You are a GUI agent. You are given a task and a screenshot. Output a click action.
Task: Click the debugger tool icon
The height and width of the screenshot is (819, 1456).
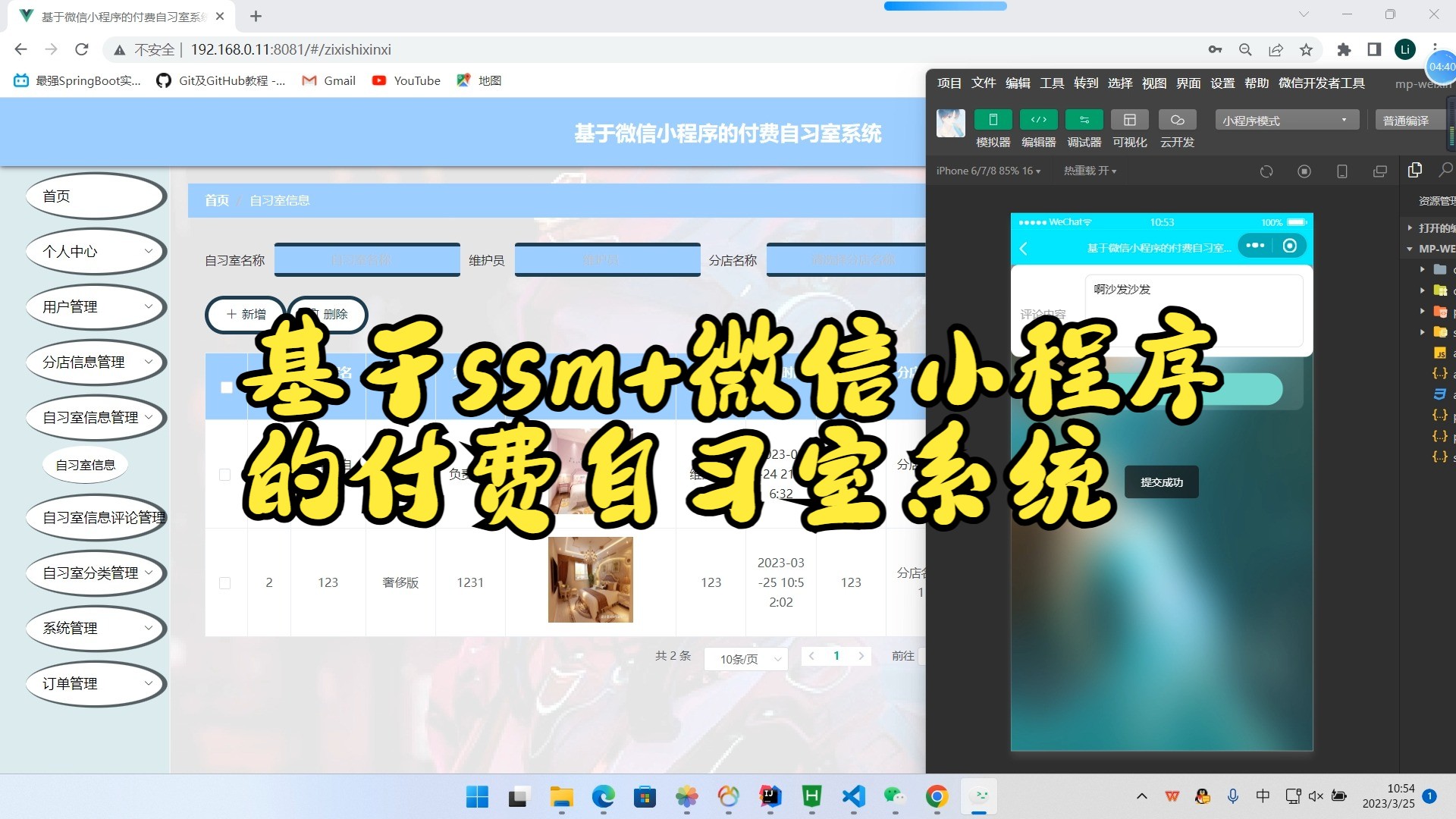1085,119
